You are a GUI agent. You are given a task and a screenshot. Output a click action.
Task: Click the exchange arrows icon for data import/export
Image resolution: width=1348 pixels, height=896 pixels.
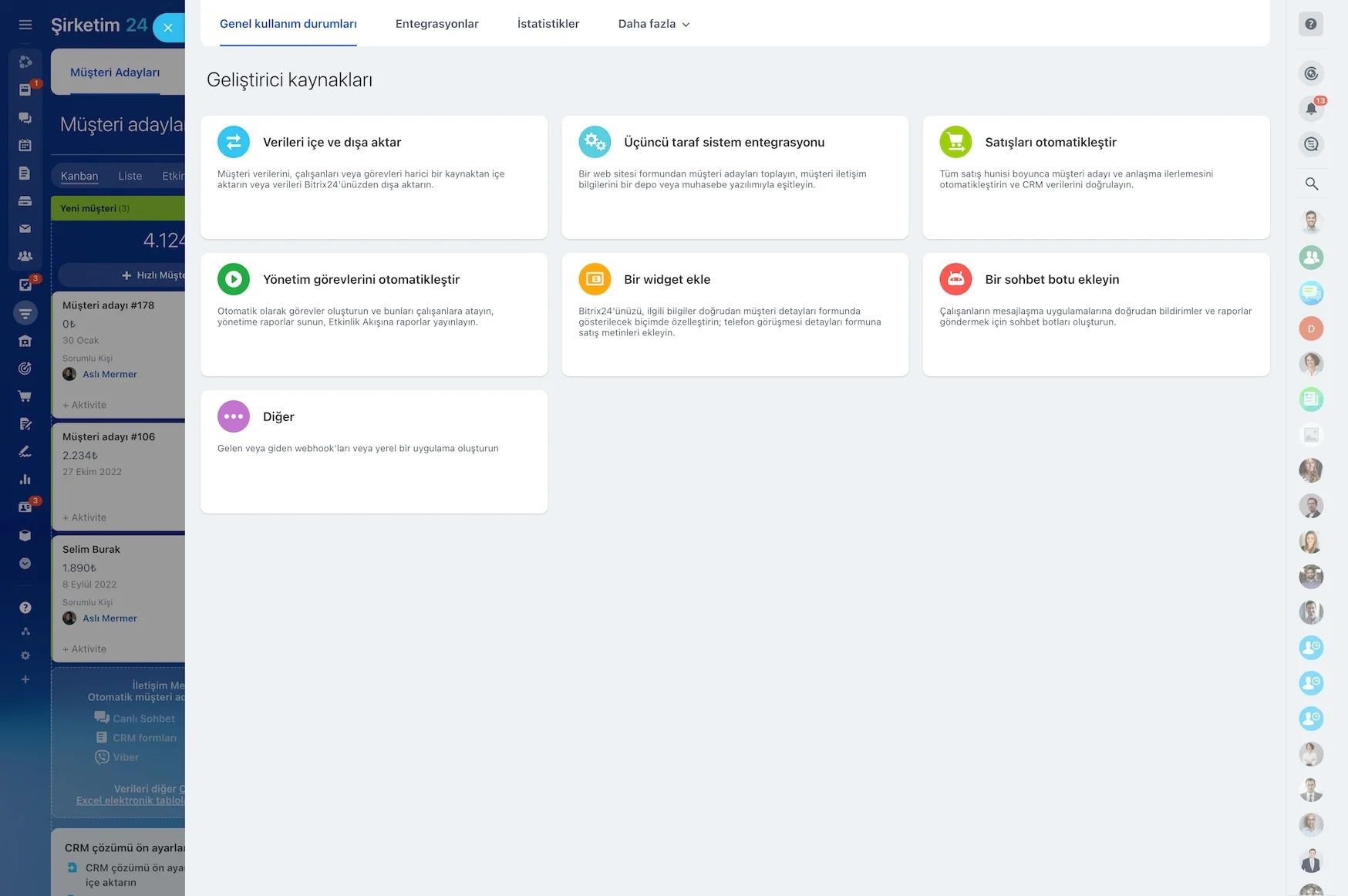[234, 142]
